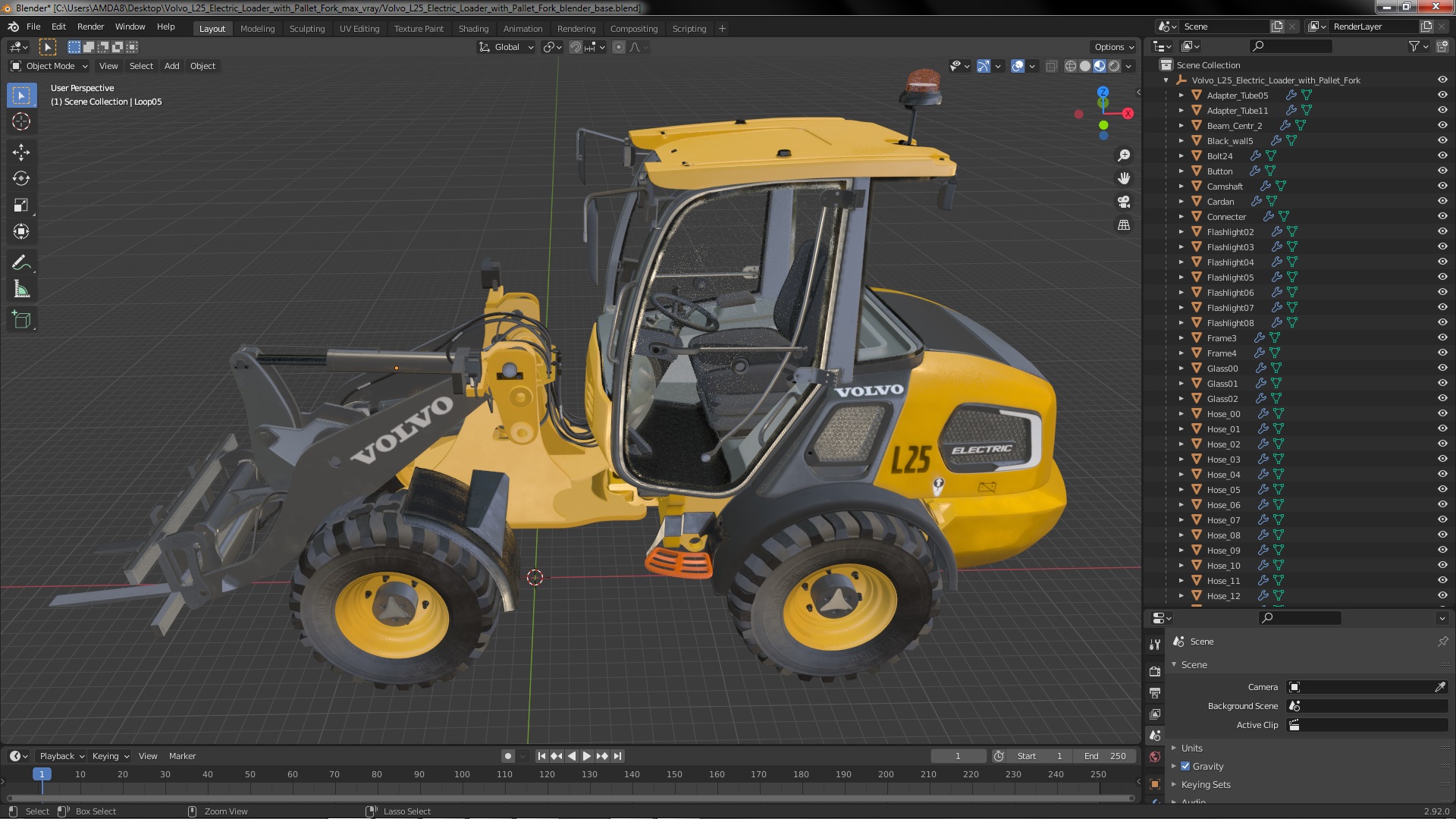
Task: Select the Cursor tool in the left toolbar
Action: coord(21,121)
